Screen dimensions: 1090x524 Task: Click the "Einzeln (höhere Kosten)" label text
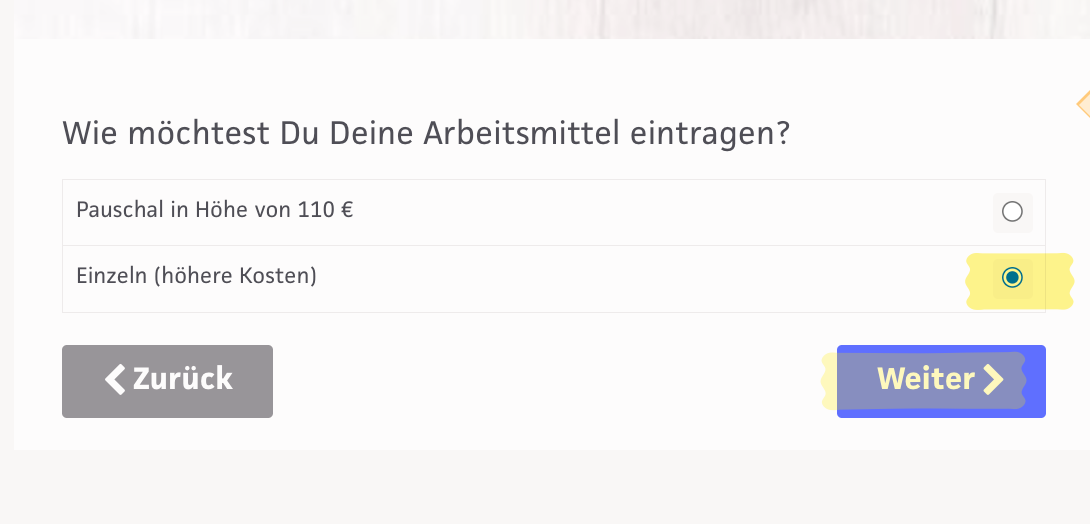tap(196, 276)
